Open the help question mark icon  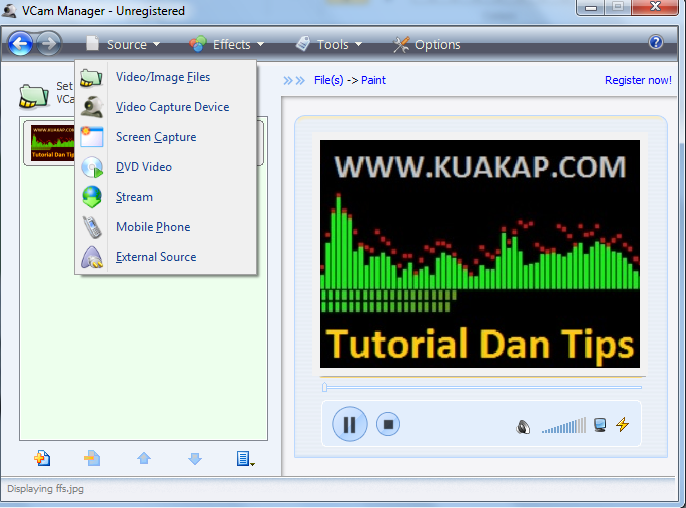click(655, 42)
